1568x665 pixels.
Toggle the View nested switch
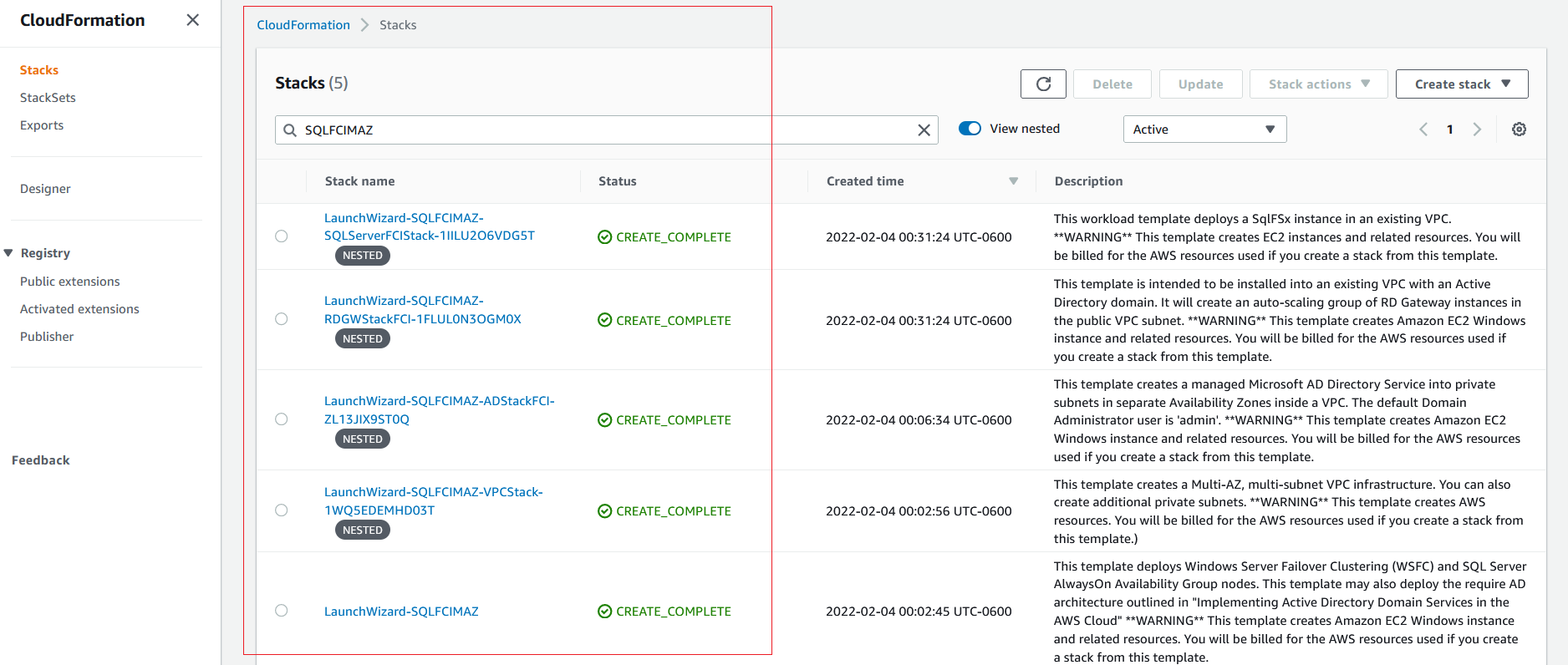pyautogui.click(x=970, y=129)
